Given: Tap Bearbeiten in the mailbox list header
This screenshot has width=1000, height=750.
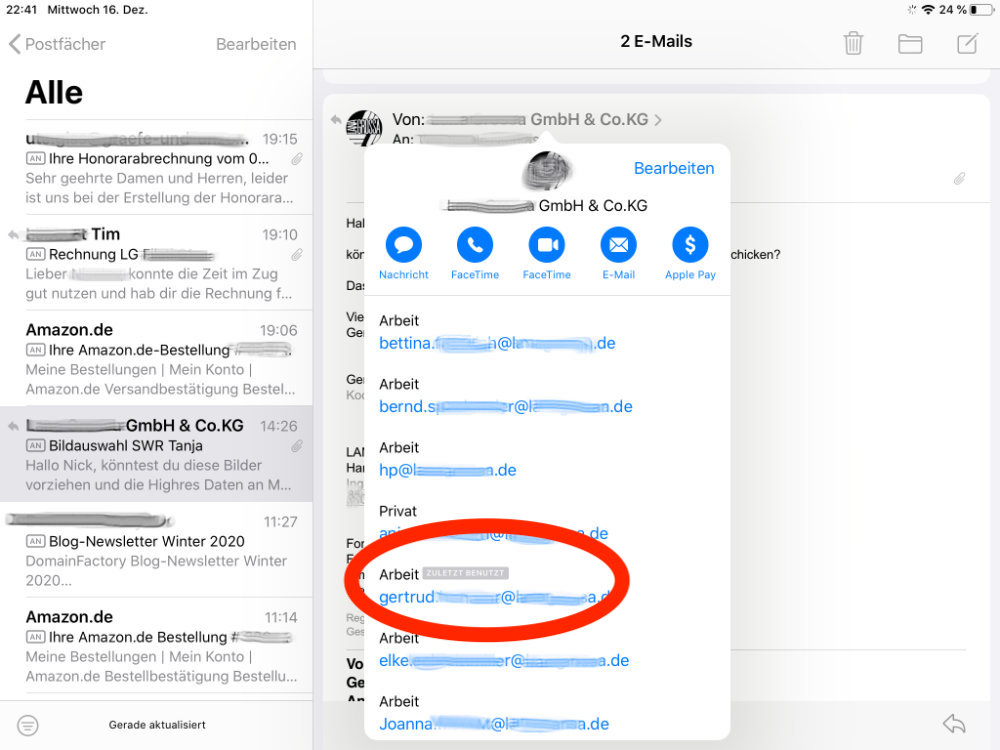Looking at the screenshot, I should click(256, 44).
